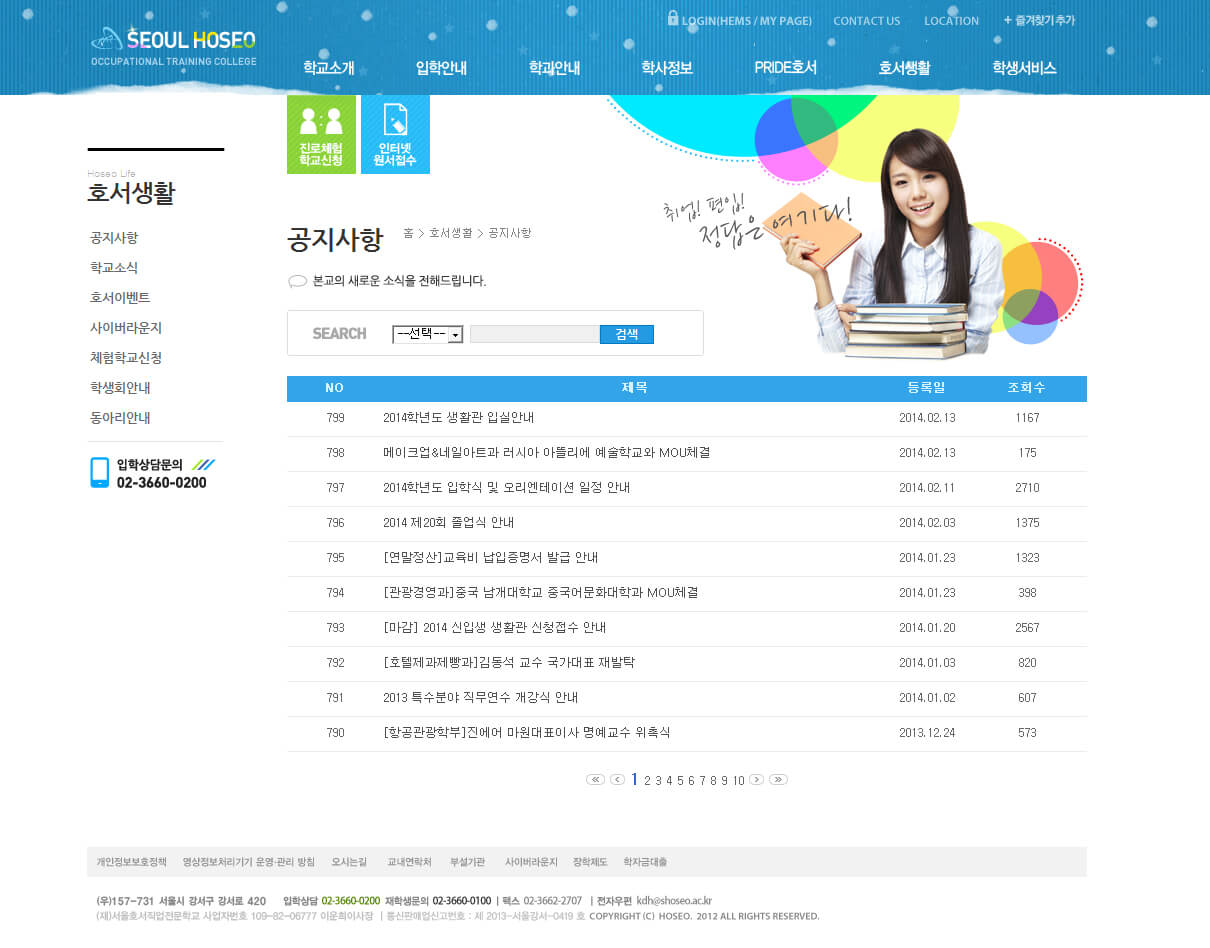1210x948 pixels.
Task: Go to the first page arrow
Action: pyautogui.click(x=595, y=780)
